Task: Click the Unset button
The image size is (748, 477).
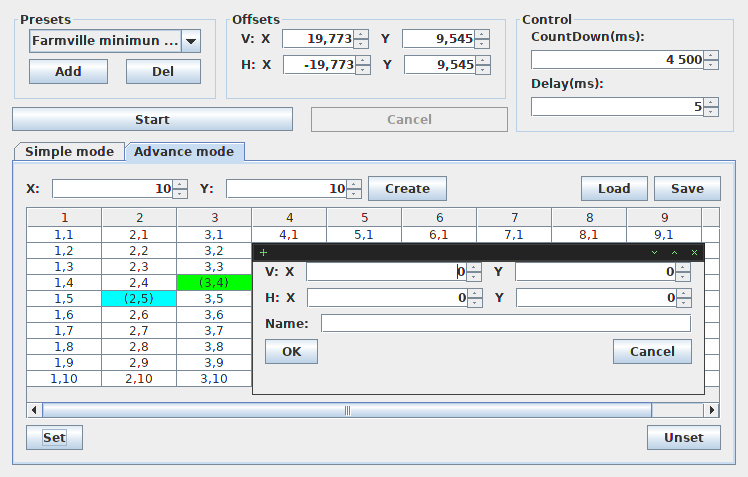Action: coord(684,437)
